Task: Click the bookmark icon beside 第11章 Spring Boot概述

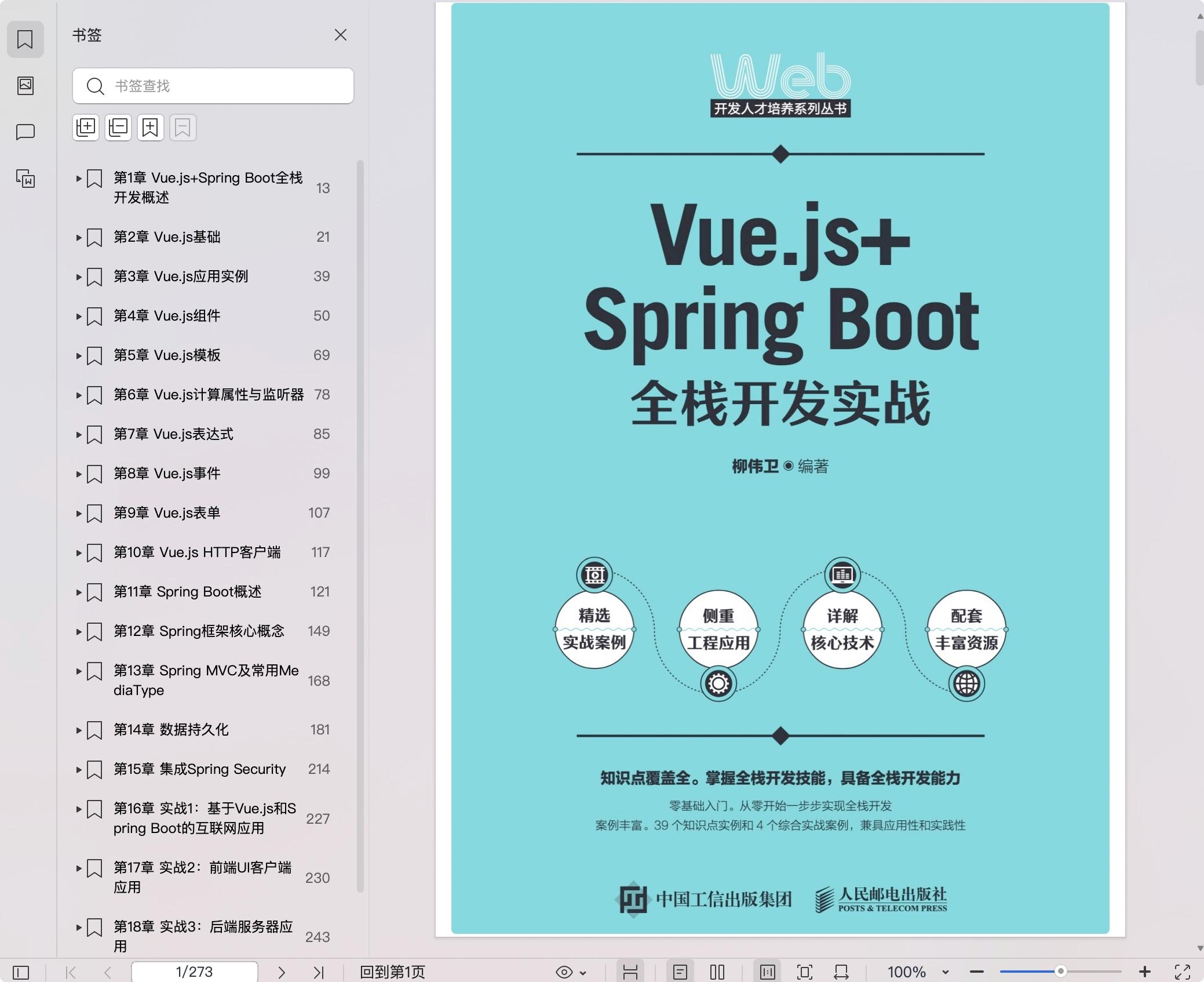Action: coord(94,592)
